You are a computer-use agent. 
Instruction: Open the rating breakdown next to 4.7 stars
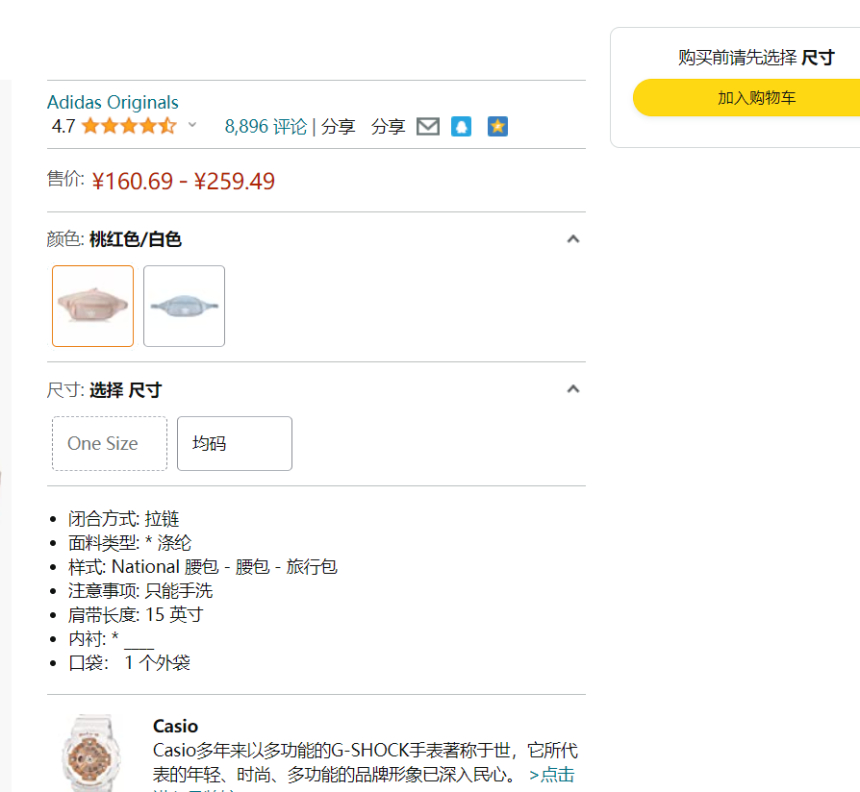(x=191, y=126)
